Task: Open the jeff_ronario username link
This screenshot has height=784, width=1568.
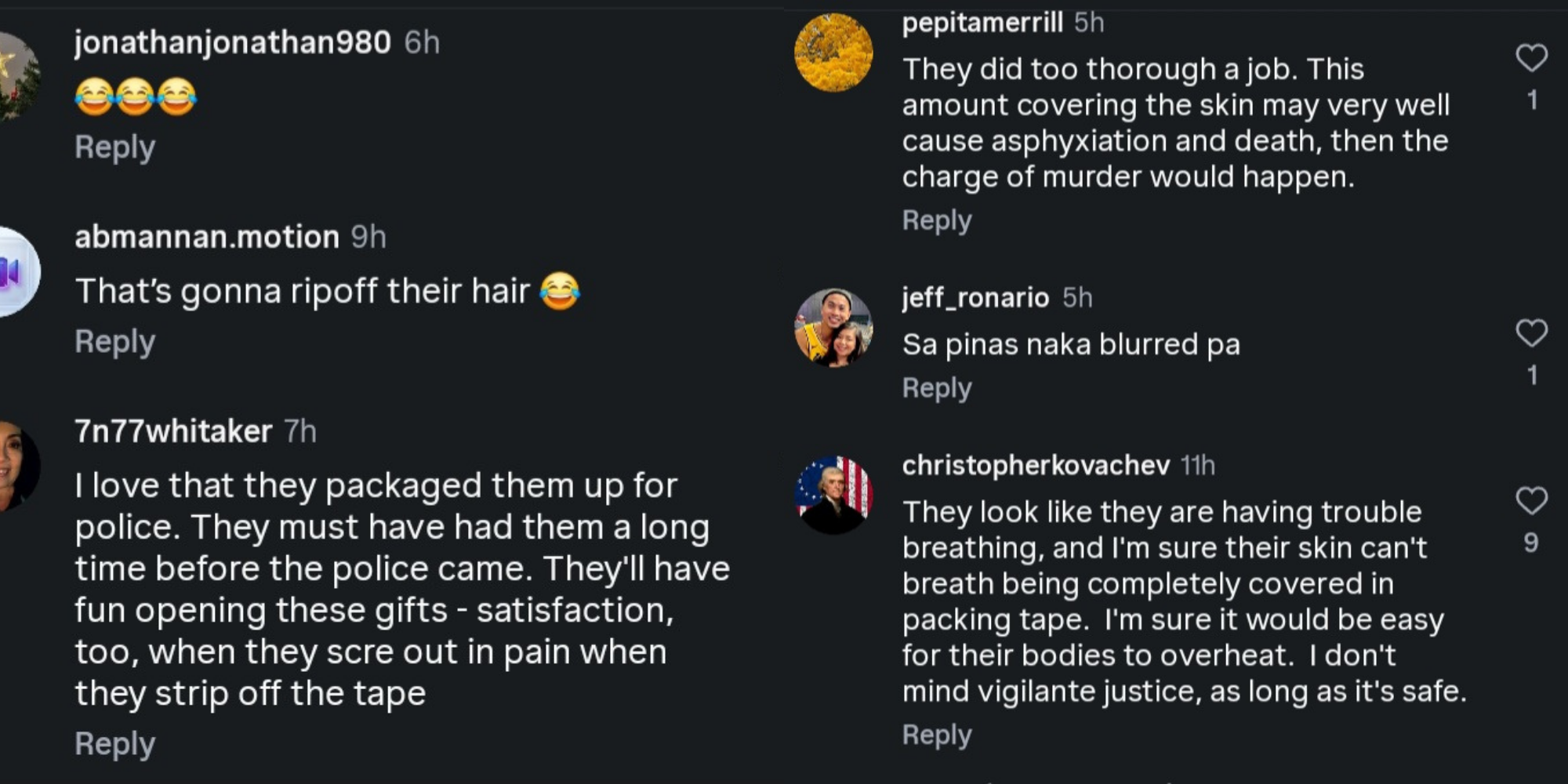Action: coord(975,298)
